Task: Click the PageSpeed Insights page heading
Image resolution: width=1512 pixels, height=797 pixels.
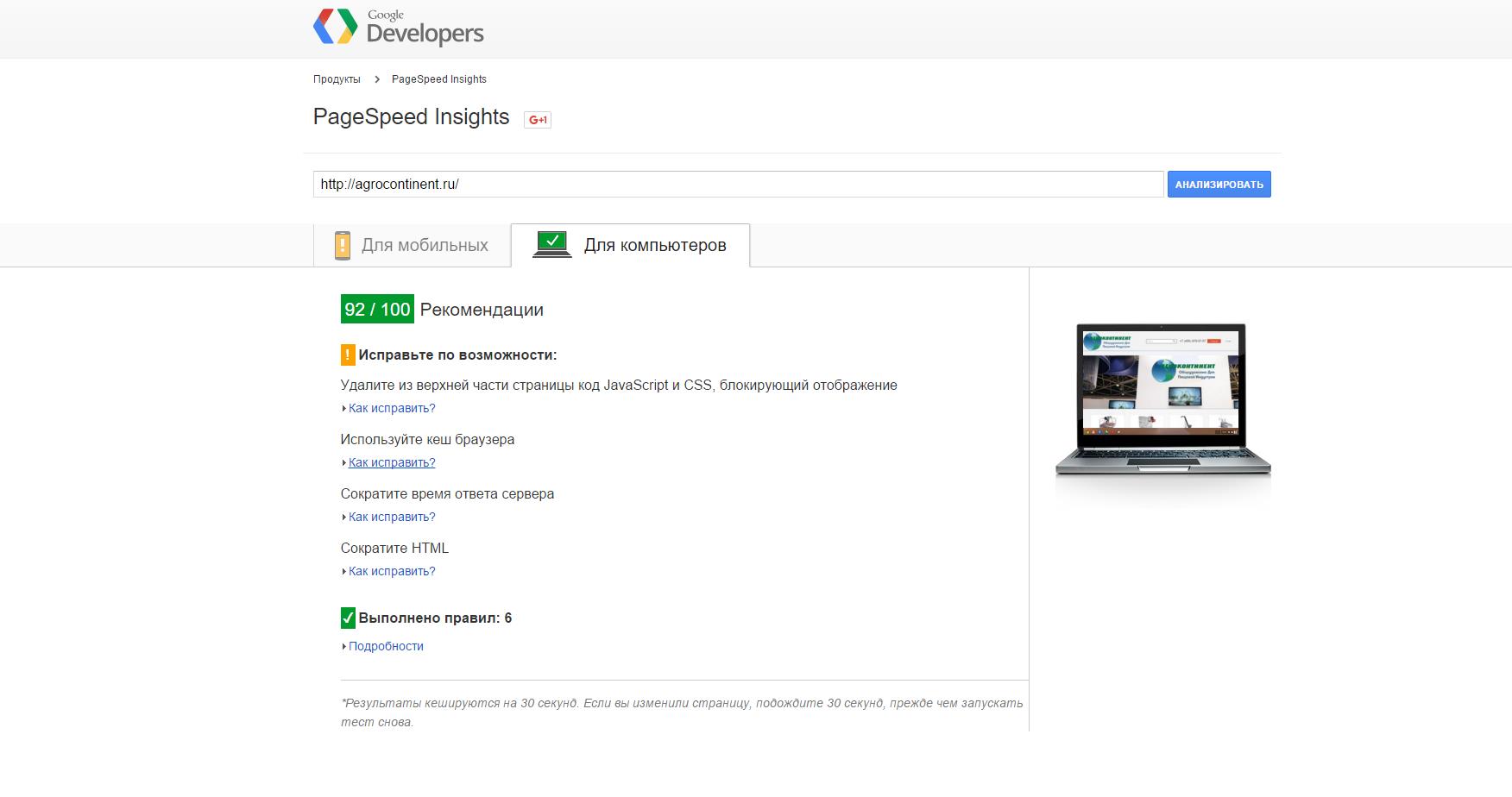Action: click(x=411, y=116)
